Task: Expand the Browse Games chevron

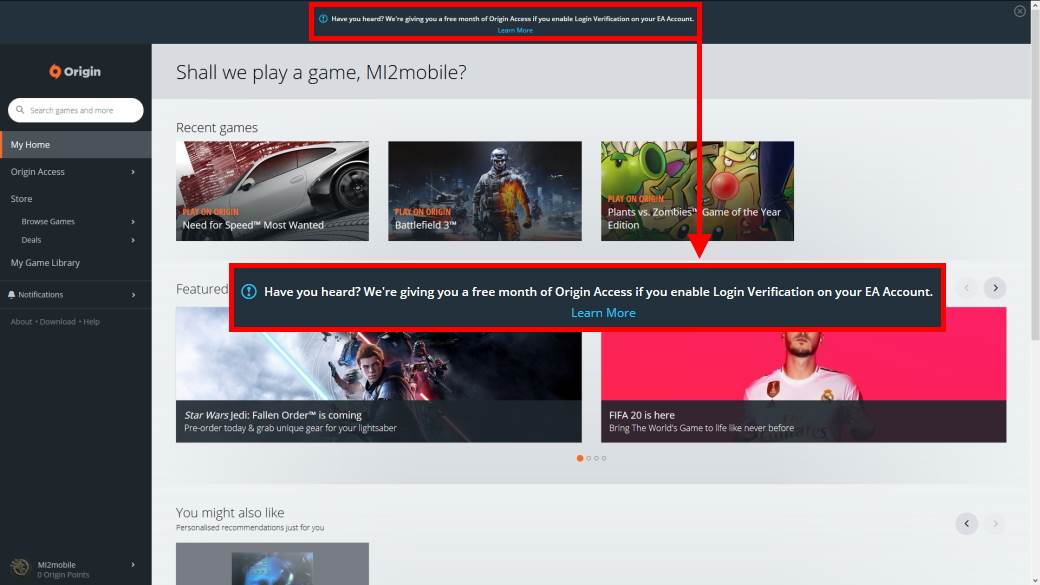Action: pos(133,222)
